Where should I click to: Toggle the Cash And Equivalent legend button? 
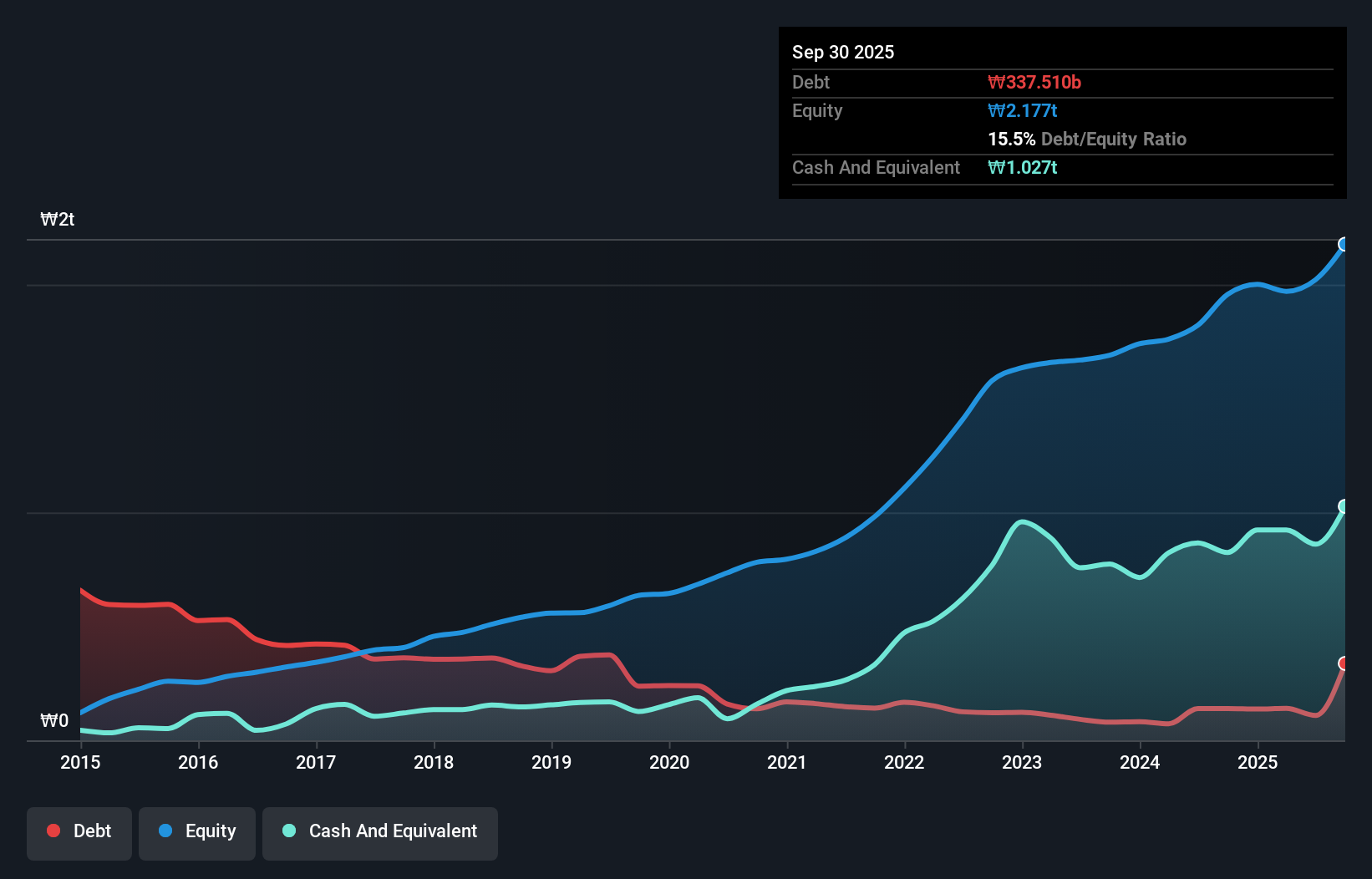point(380,833)
